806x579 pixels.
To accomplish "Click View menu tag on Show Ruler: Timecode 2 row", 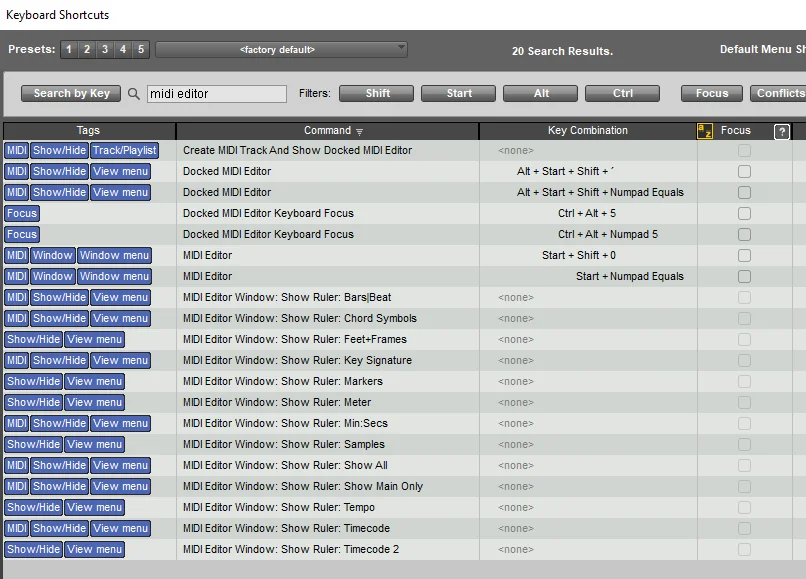I will [95, 549].
